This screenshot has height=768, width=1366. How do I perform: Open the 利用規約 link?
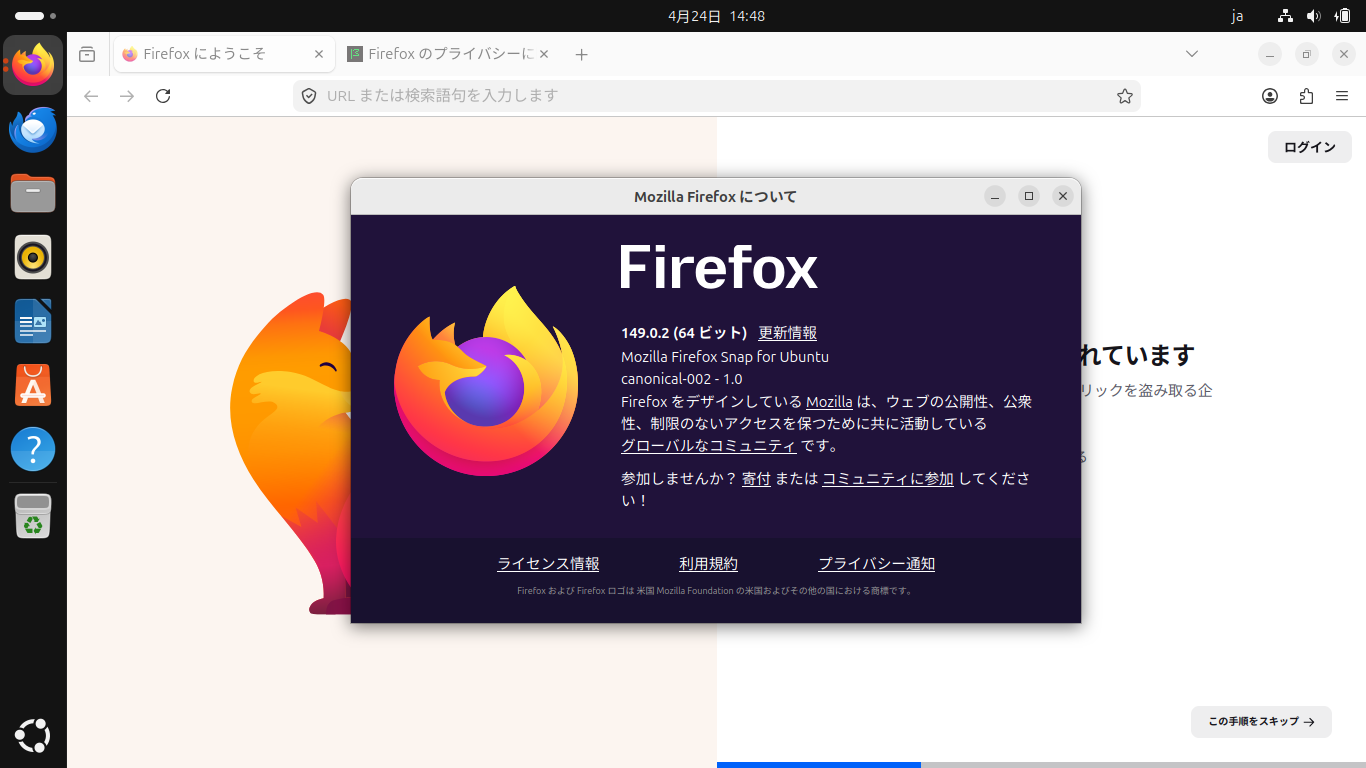coord(708,564)
